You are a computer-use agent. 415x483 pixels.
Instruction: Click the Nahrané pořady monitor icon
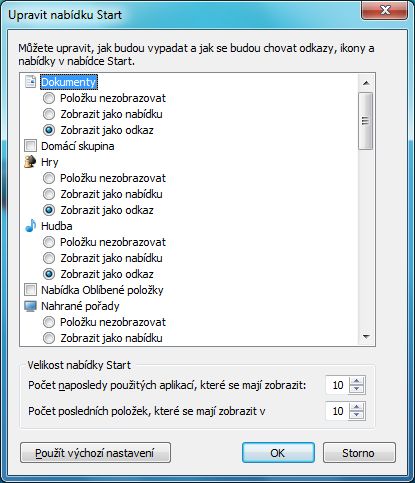click(x=30, y=306)
